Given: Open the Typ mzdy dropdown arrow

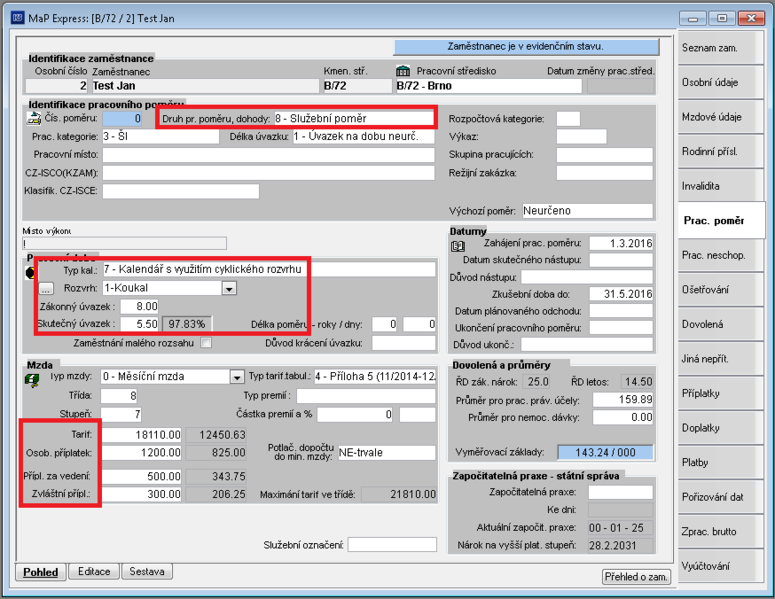Looking at the screenshot, I should click(x=237, y=377).
